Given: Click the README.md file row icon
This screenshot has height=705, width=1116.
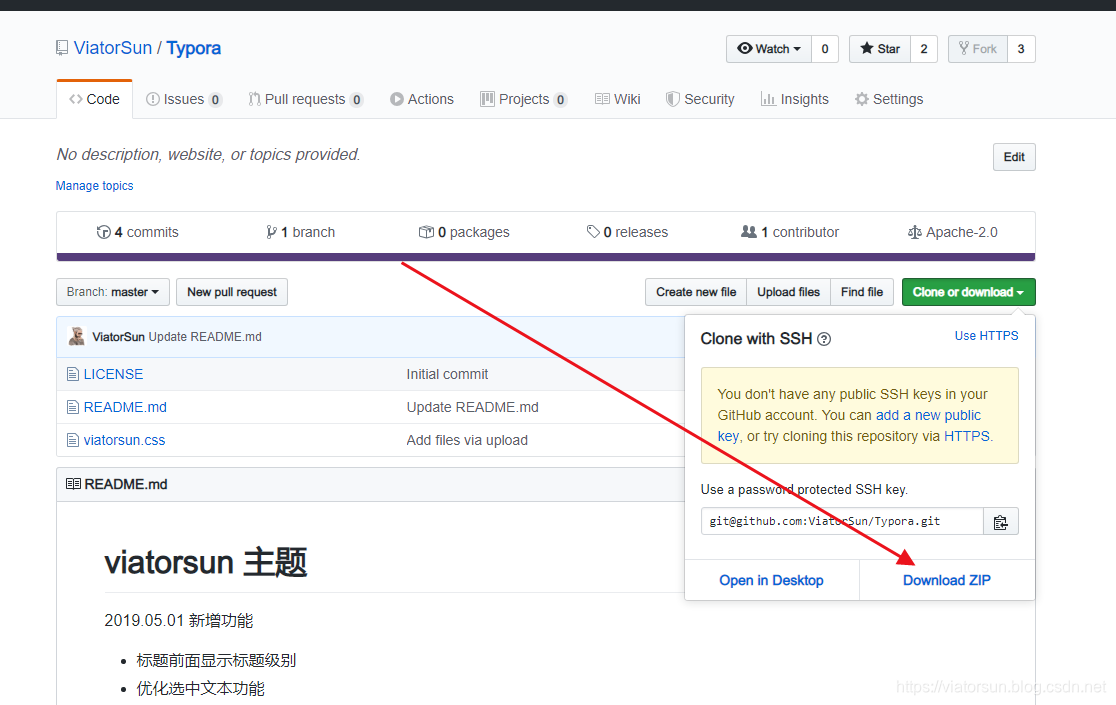Looking at the screenshot, I should tap(73, 407).
